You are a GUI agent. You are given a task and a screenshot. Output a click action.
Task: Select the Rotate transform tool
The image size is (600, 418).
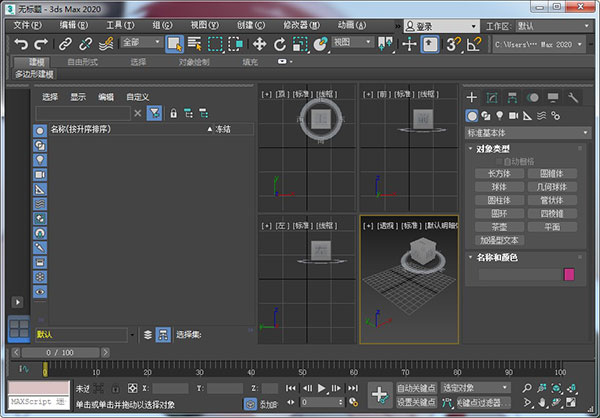coord(279,44)
